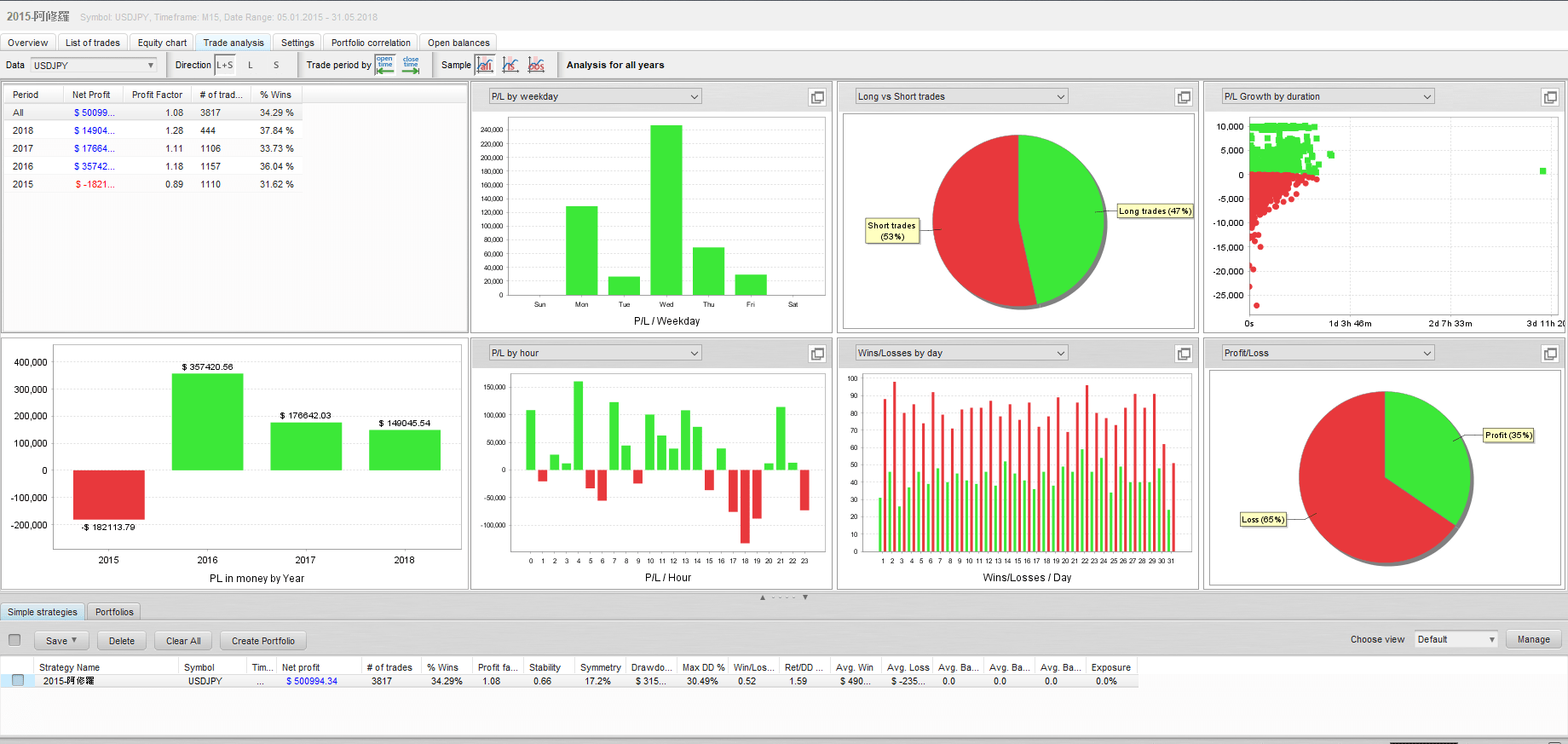Maximize the Long vs Short trades panel

(x=1184, y=97)
